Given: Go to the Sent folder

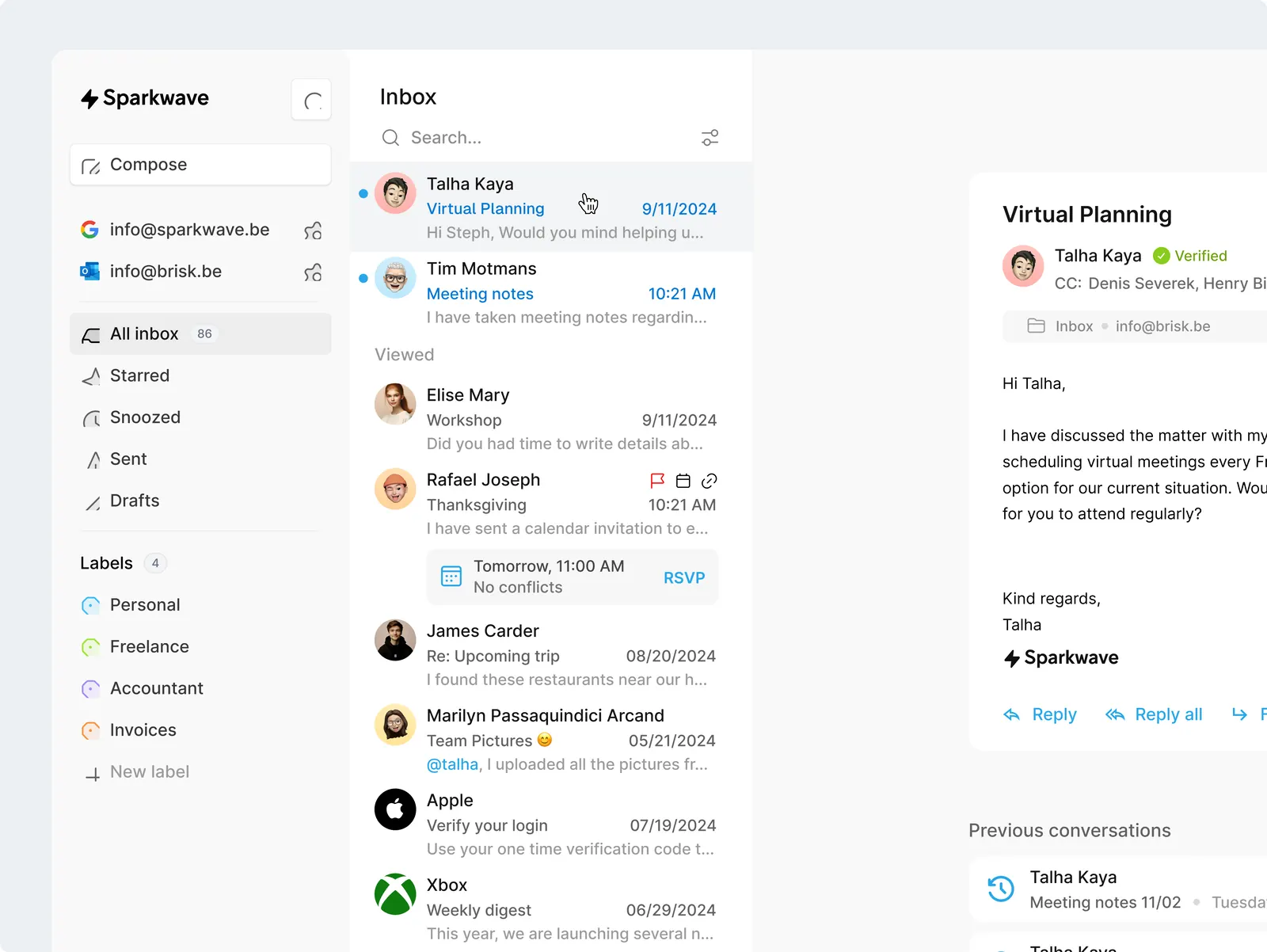Looking at the screenshot, I should point(200,459).
